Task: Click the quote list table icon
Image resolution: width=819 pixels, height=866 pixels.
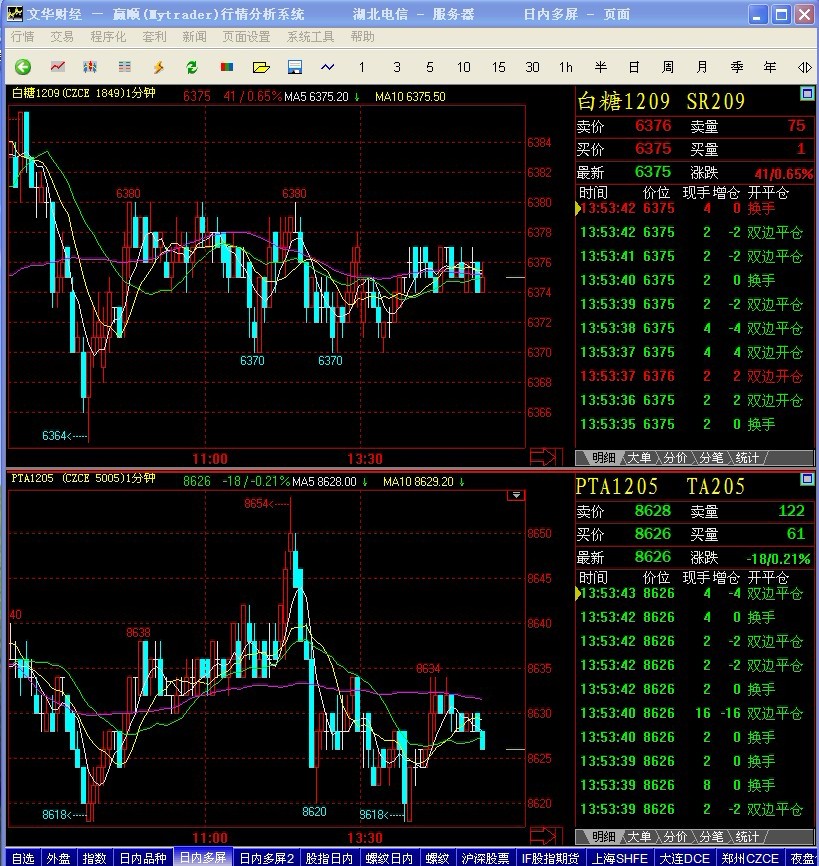Action: pos(124,67)
